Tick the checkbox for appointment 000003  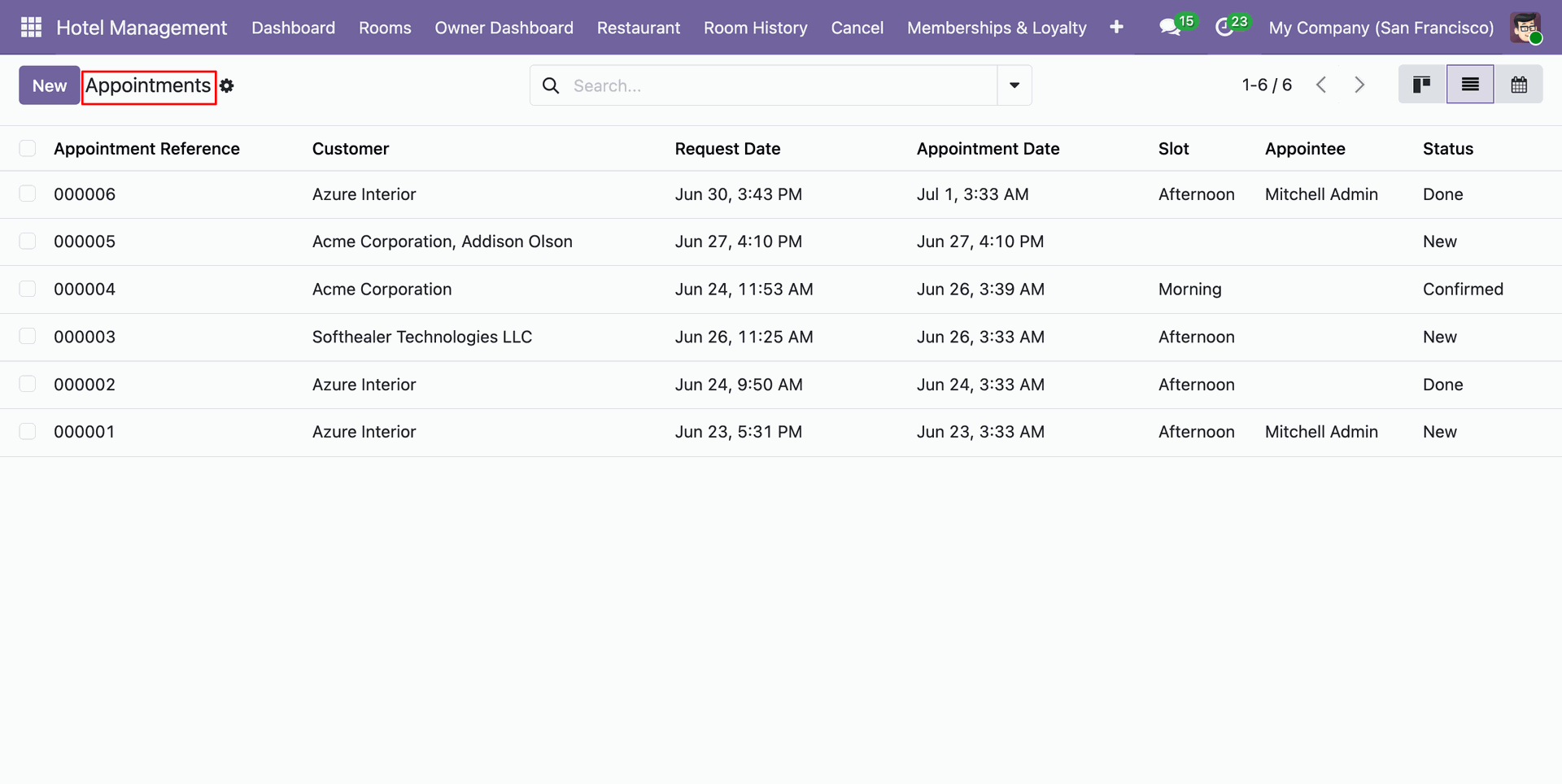coord(28,337)
